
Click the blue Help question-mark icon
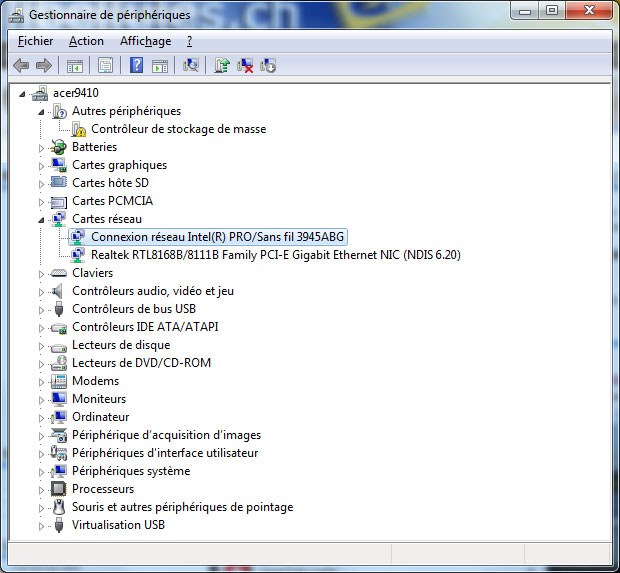tap(136, 65)
